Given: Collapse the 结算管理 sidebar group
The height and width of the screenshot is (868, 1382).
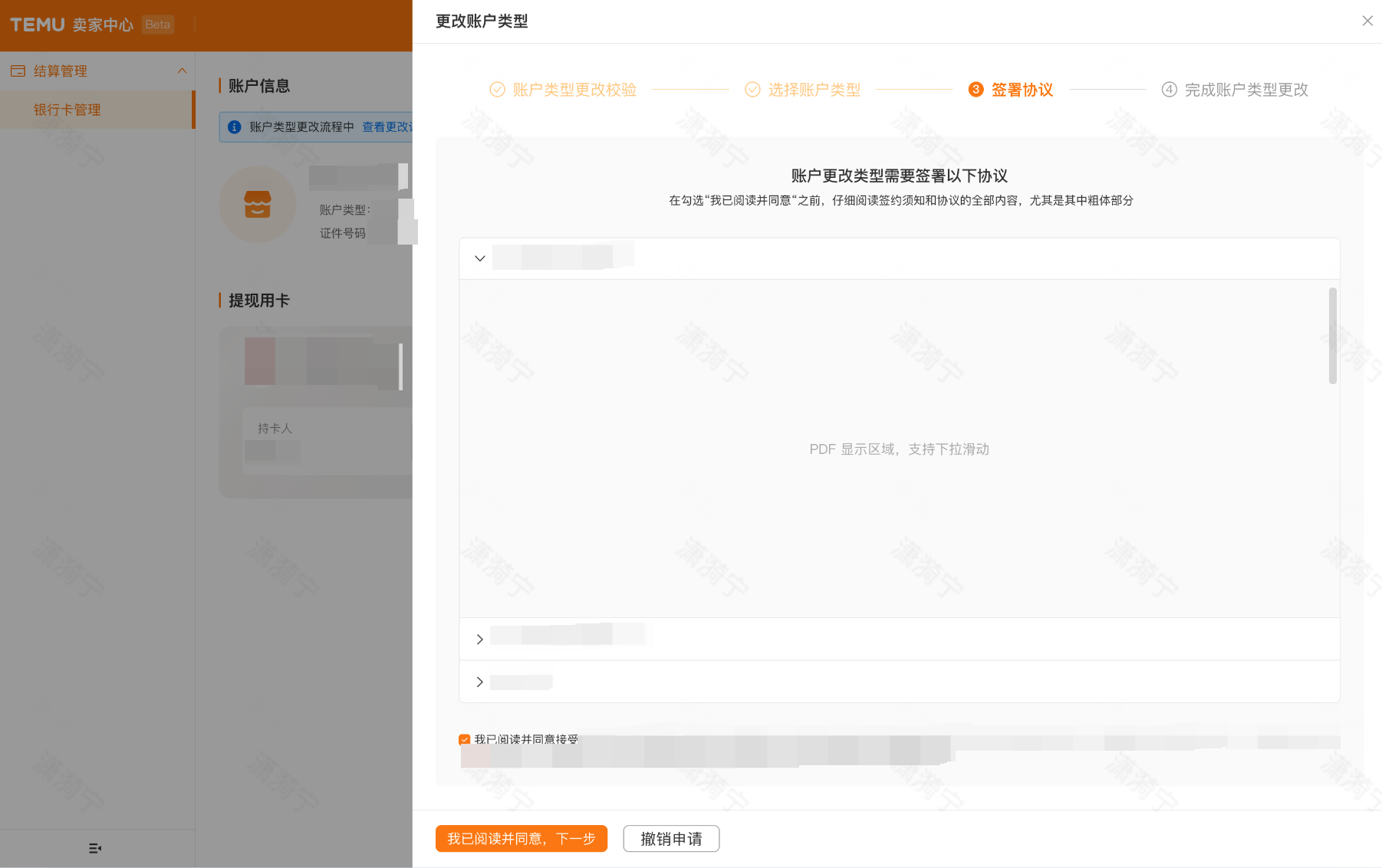Looking at the screenshot, I should pos(182,70).
